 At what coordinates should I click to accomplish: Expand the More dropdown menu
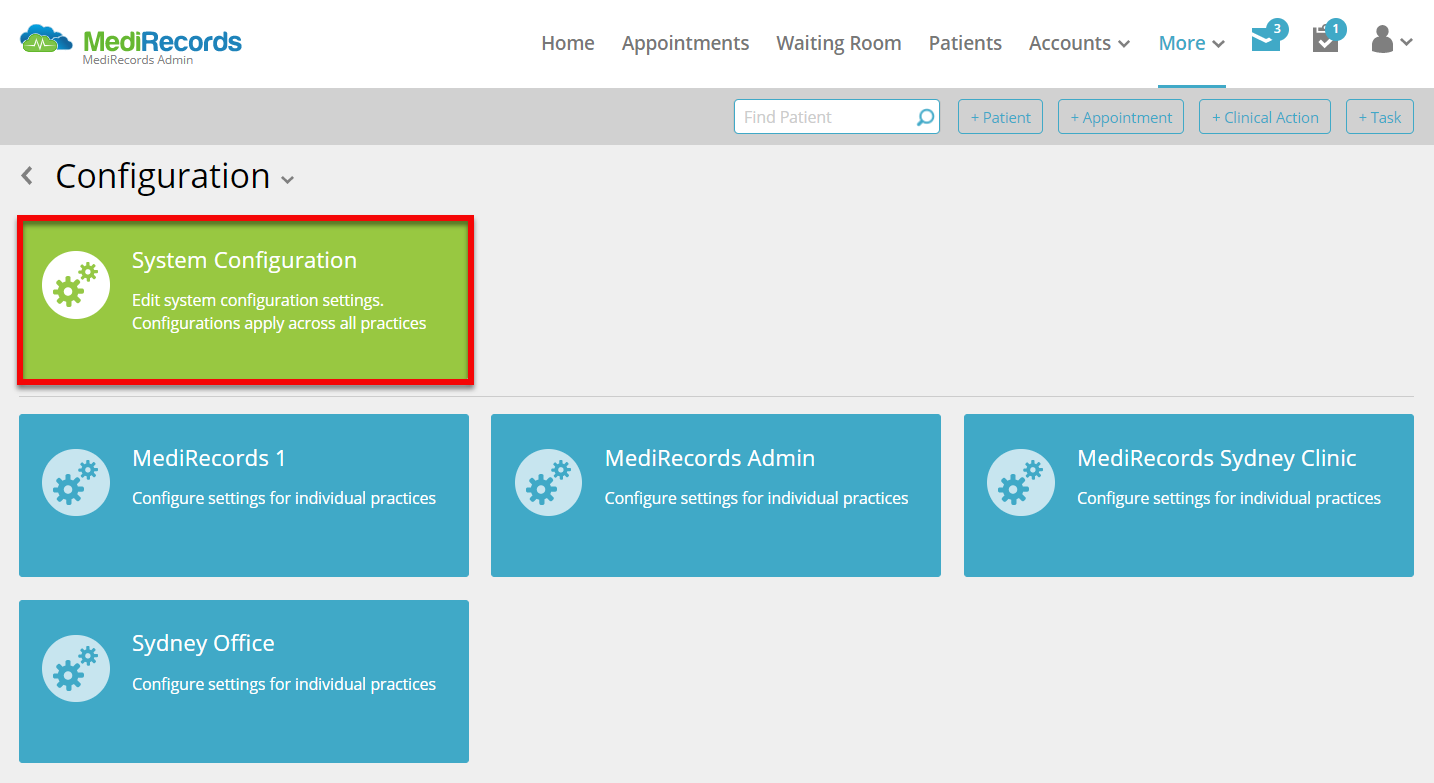[x=1190, y=43]
